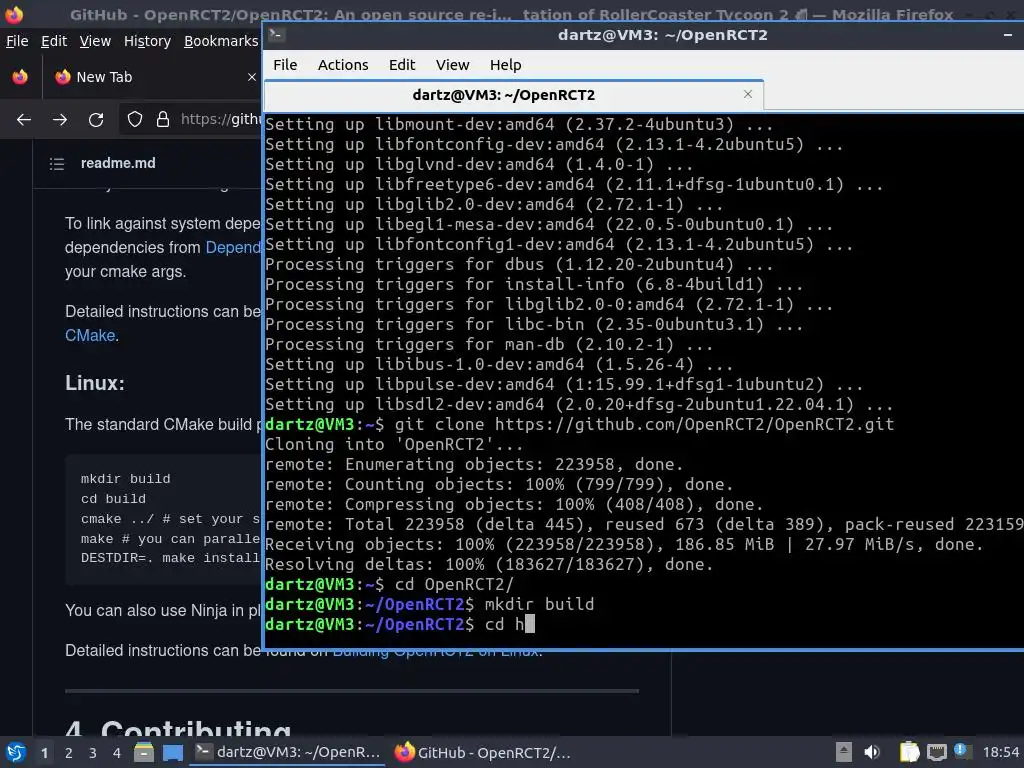1024x768 pixels.
Task: Open Firefox View menu
Action: (x=95, y=41)
